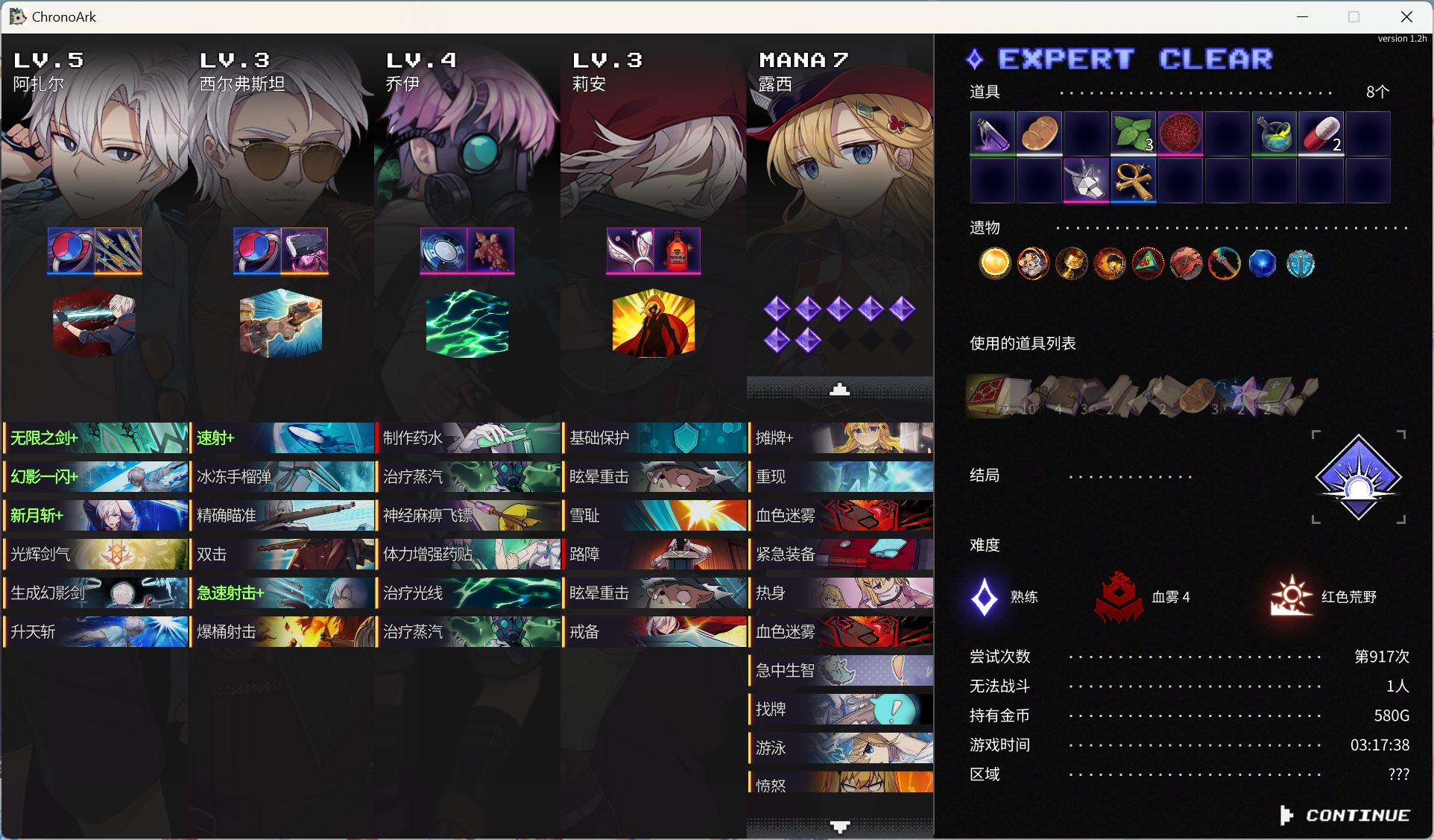Collapse 露西 skill list using up arrow
1434x840 pixels.
[x=840, y=389]
